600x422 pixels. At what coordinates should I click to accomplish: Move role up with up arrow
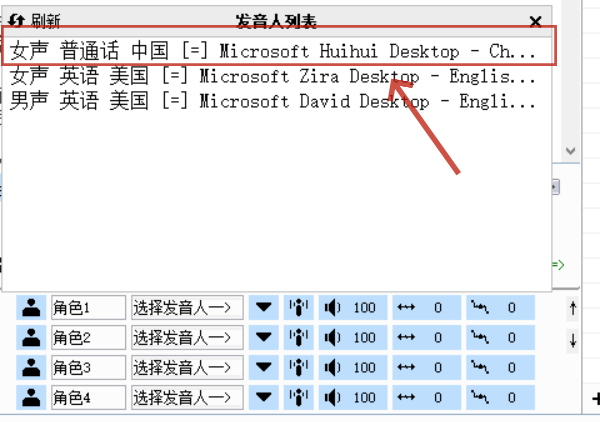point(573,308)
